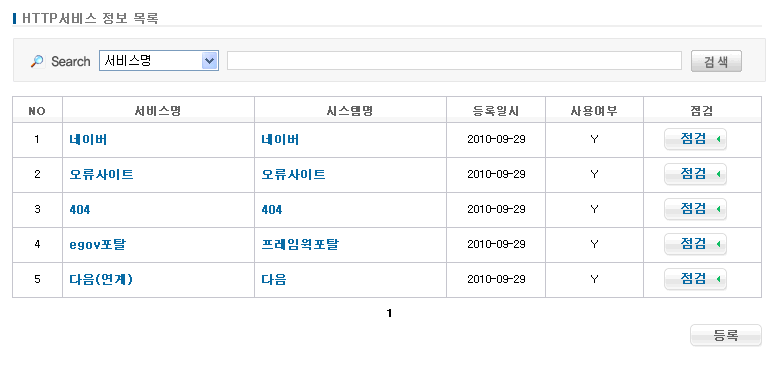Image resolution: width=783 pixels, height=371 pixels.
Task: Click the magnifying glass Search icon
Action: coord(37,61)
